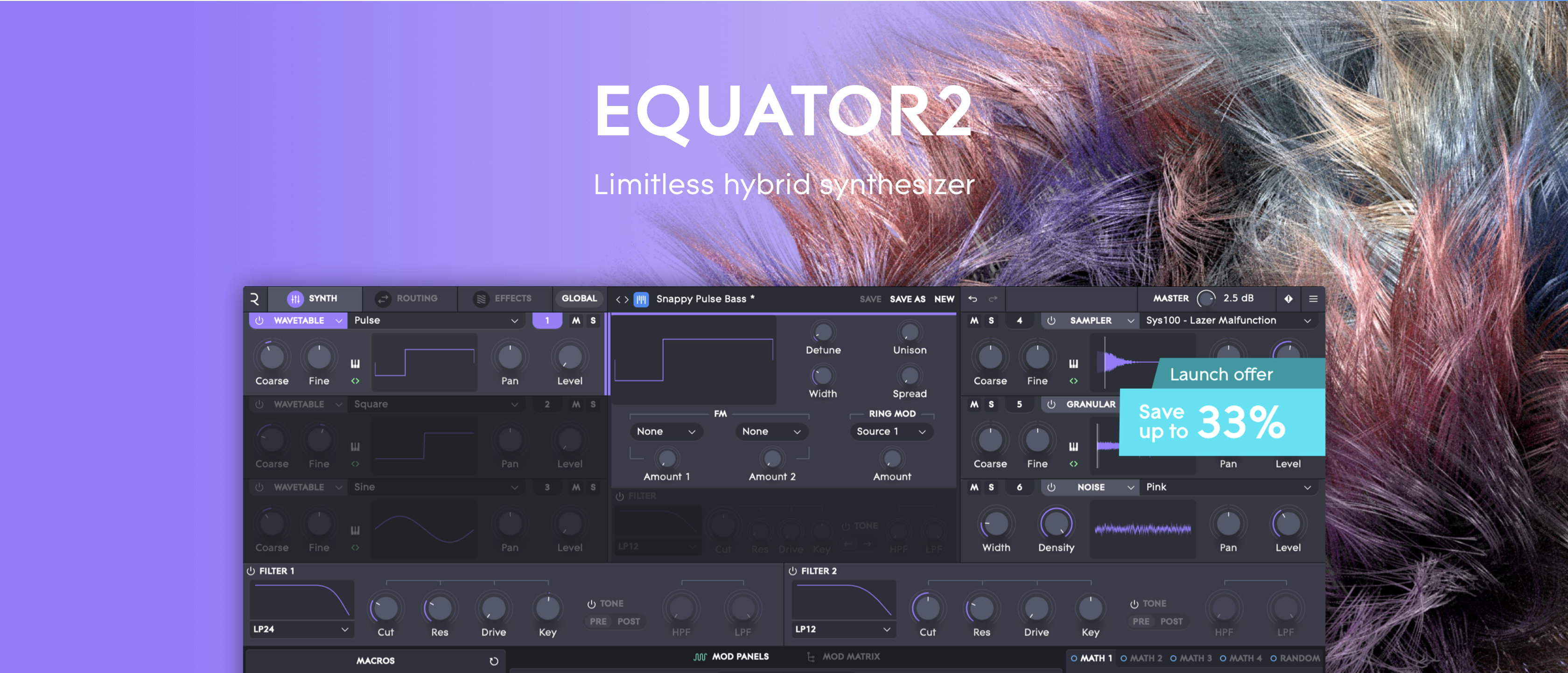Image resolution: width=1568 pixels, height=673 pixels.
Task: Toggle Filter 2 power button
Action: tap(792, 571)
